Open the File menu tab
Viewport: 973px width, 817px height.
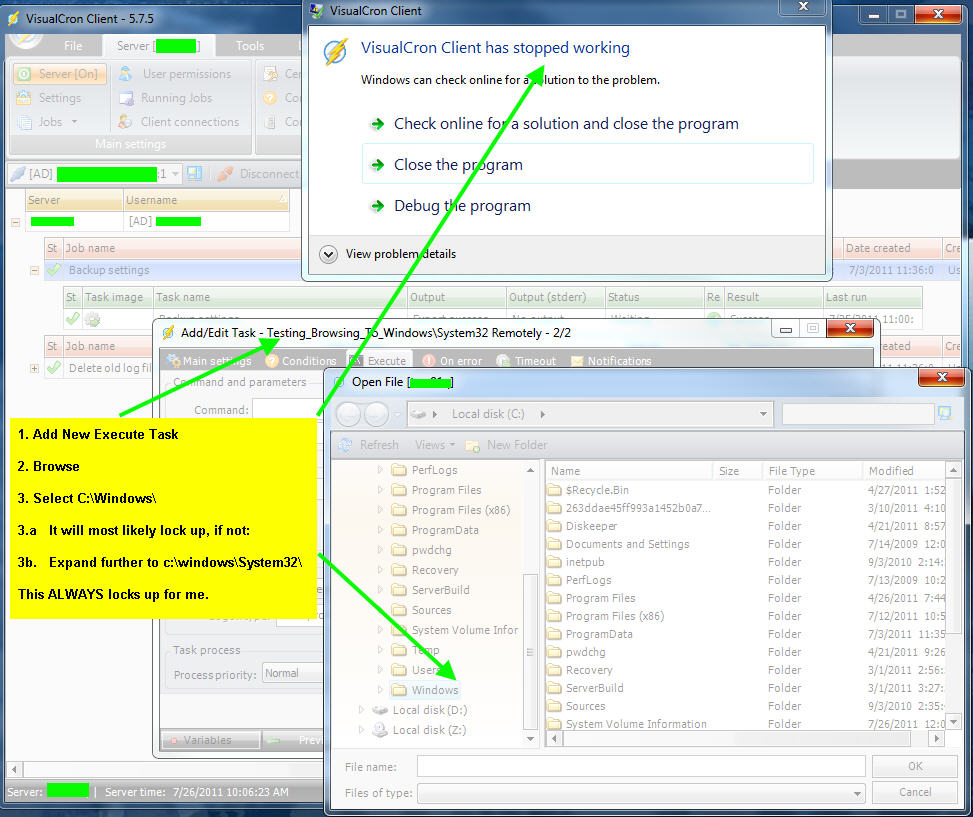[73, 46]
